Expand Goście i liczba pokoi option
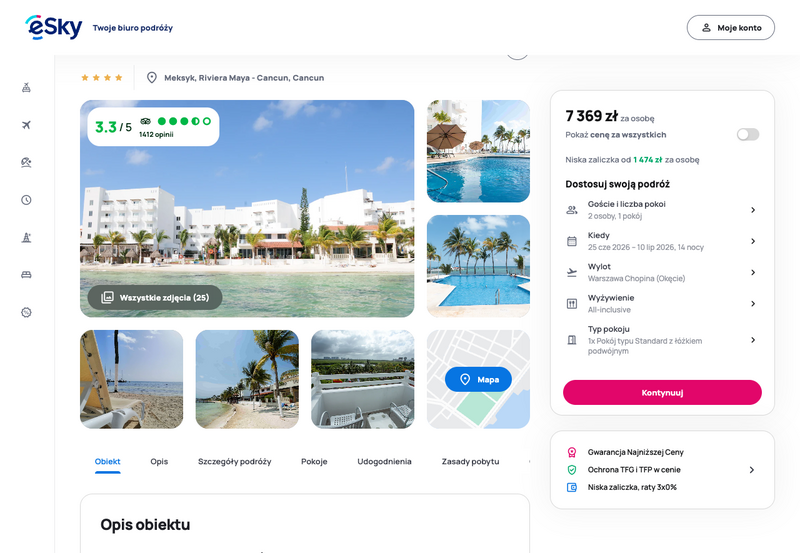 click(662, 210)
